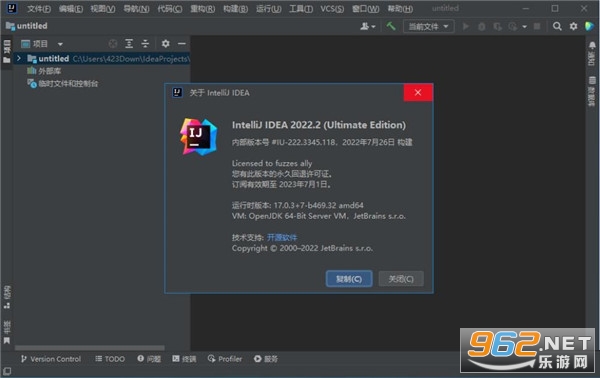This screenshot has width=600, height=378.
Task: Open the 构建(B) menu
Action: pyautogui.click(x=235, y=8)
